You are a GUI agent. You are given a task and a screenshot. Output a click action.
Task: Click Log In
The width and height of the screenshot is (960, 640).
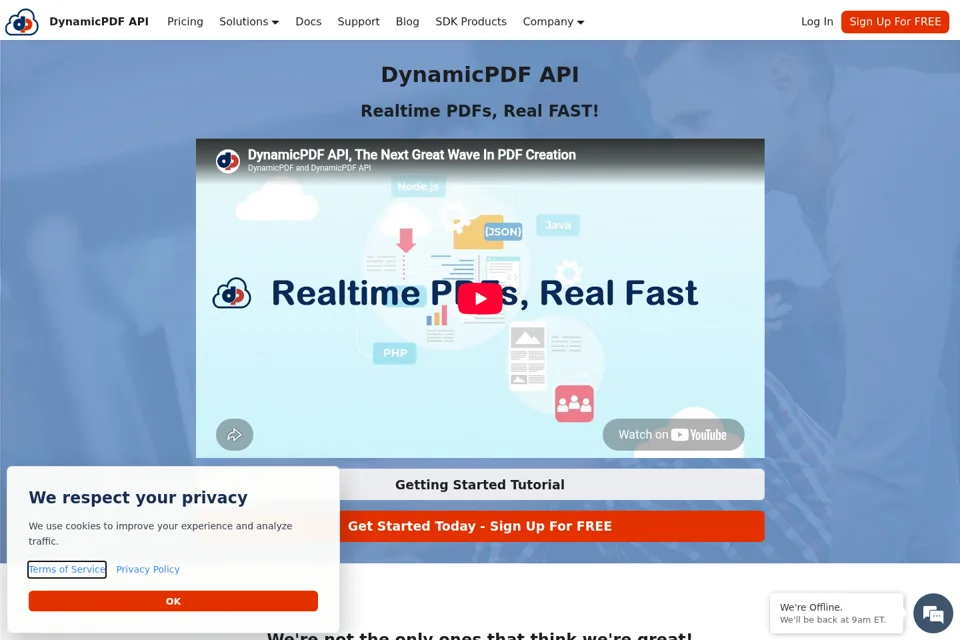817,21
